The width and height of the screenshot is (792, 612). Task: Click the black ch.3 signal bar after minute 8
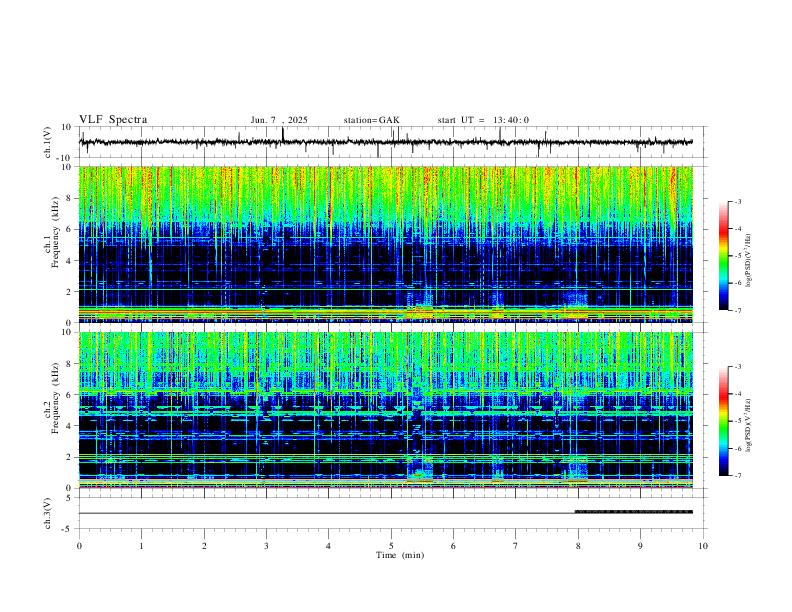coord(634,512)
